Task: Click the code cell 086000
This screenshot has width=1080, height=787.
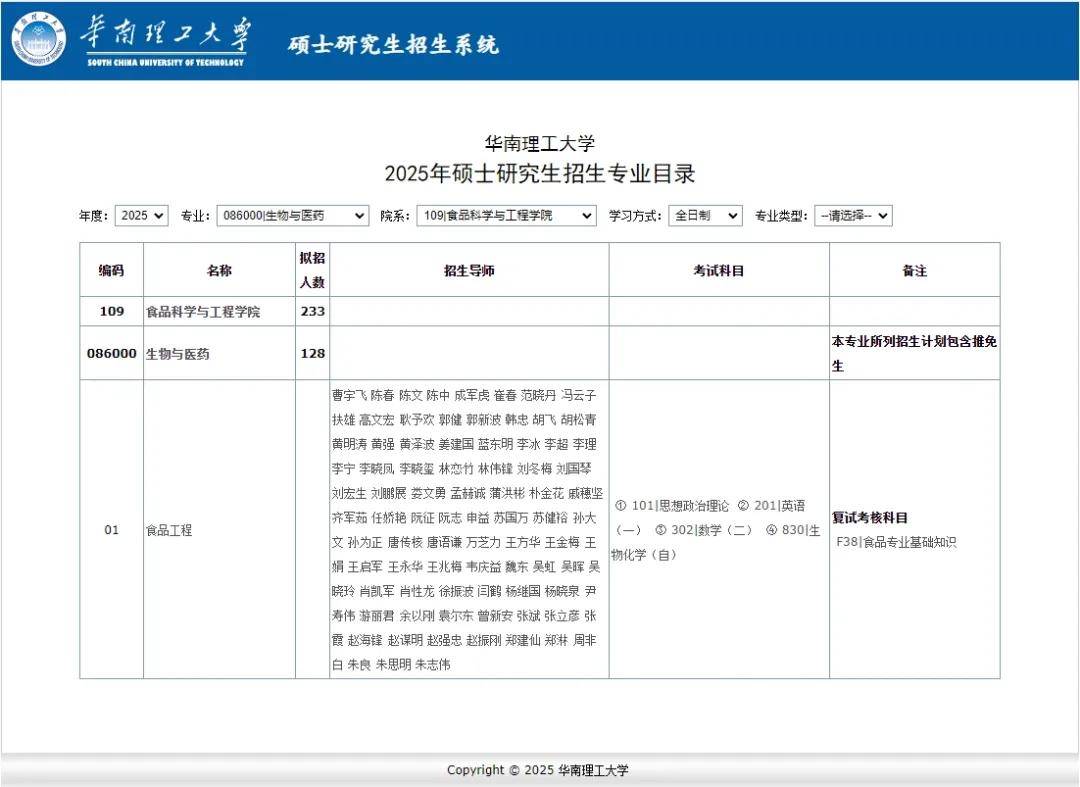Action: (x=112, y=353)
